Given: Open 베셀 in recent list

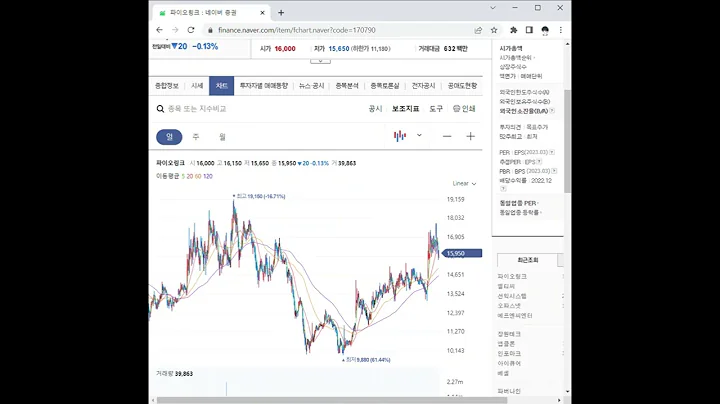Looking at the screenshot, I should point(503,373).
